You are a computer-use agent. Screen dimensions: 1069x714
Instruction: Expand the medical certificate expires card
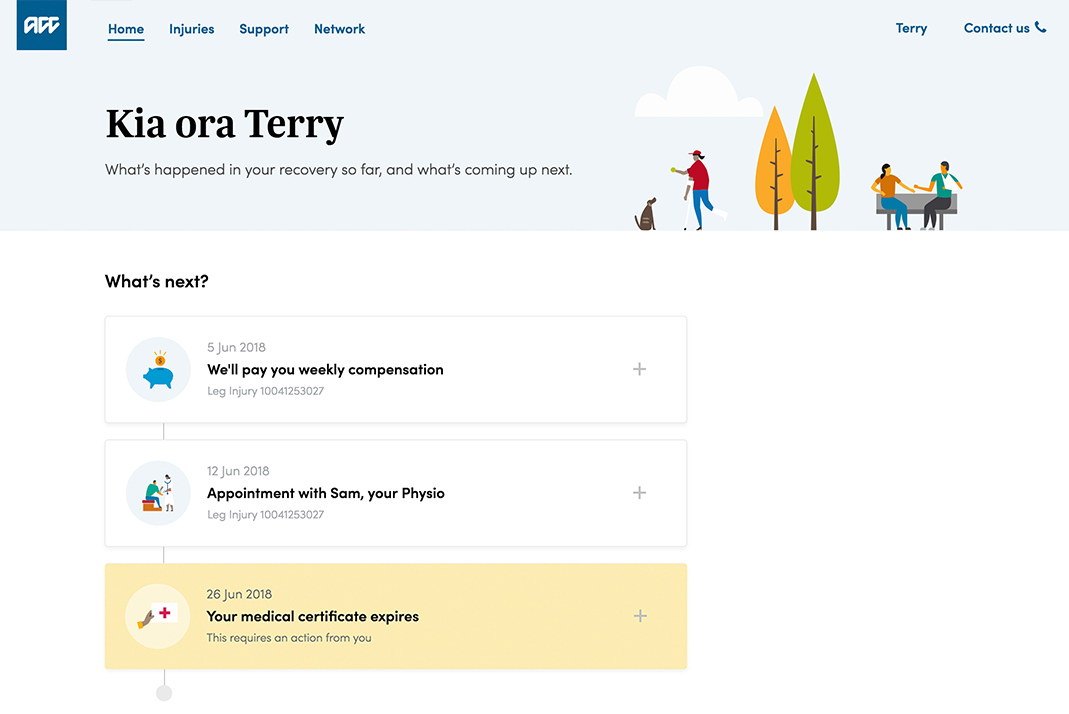(x=639, y=616)
